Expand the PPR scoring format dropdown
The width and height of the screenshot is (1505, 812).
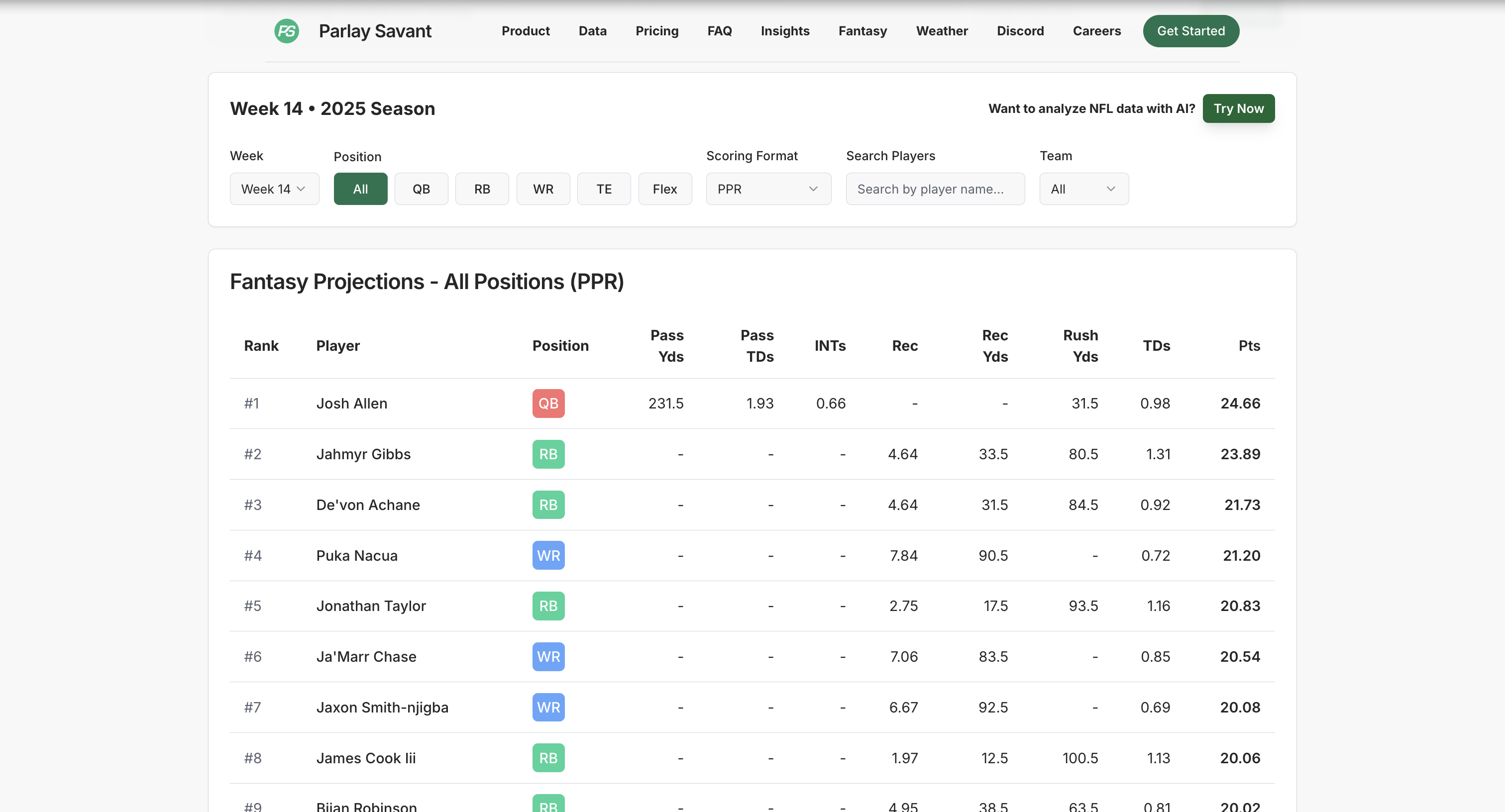pos(768,189)
